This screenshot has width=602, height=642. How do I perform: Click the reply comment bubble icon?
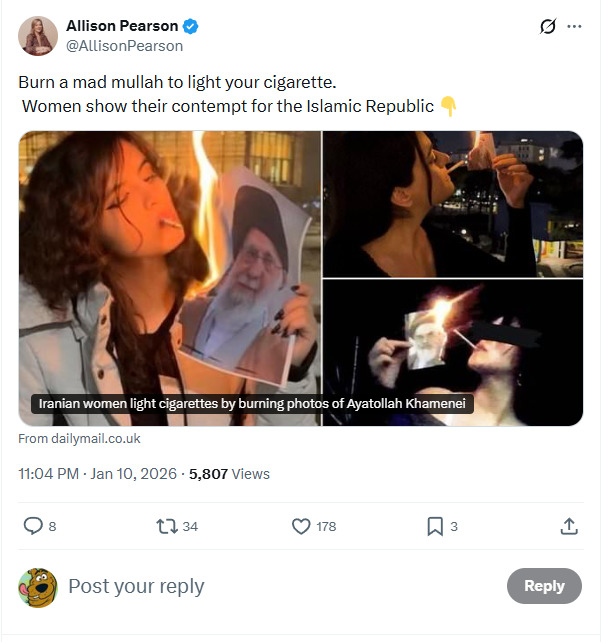point(33,526)
